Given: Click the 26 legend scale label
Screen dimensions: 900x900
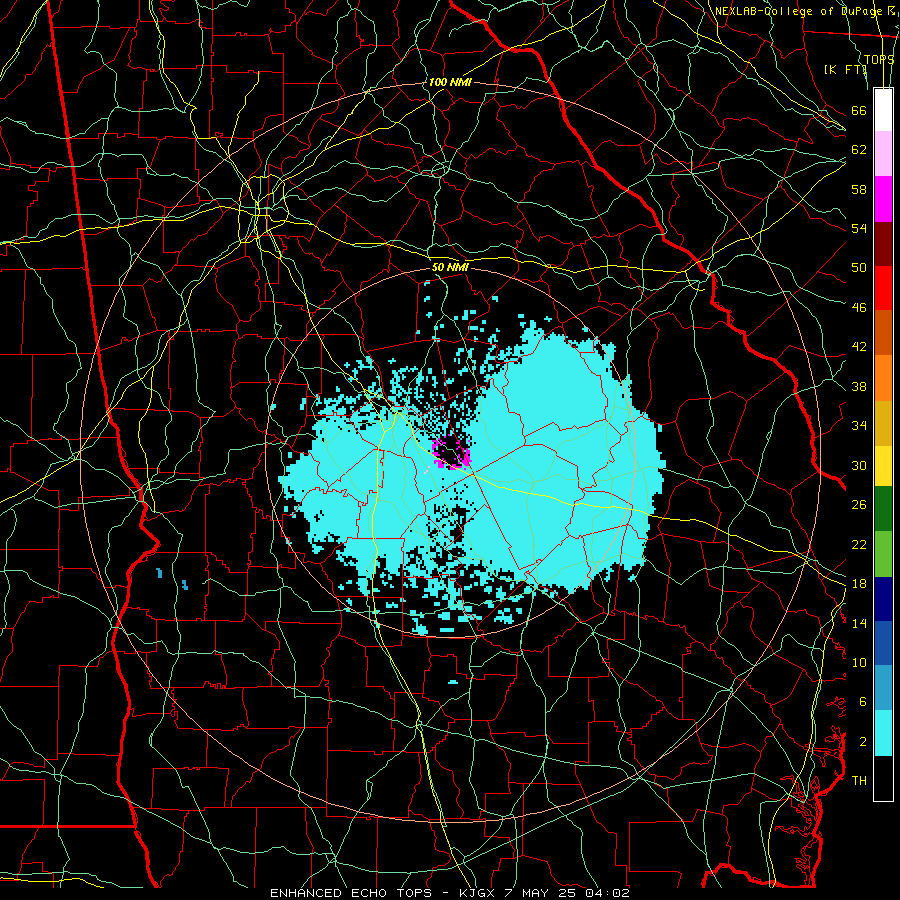Looking at the screenshot, I should pos(859,505).
